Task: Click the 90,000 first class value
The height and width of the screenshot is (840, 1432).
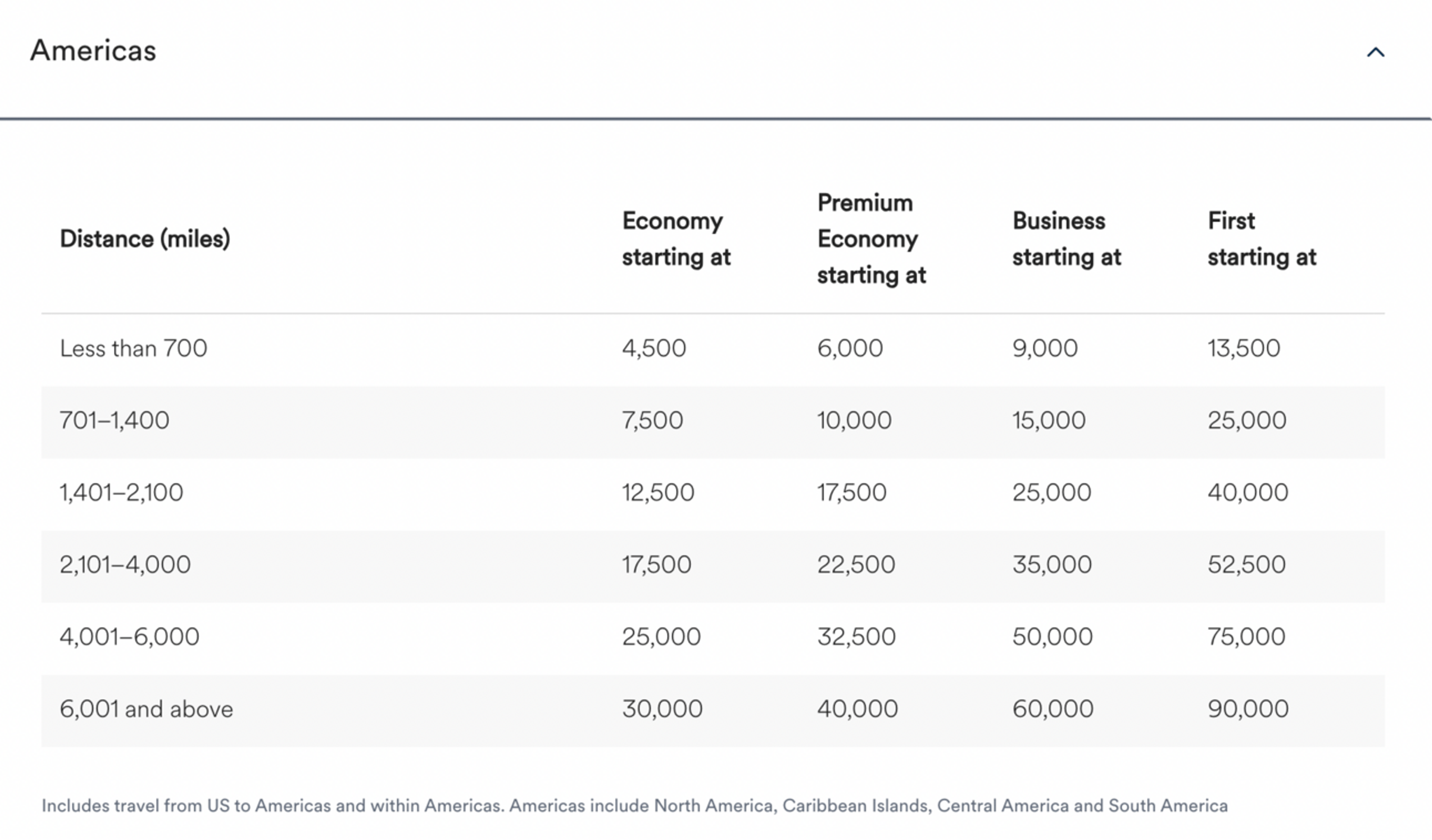Action: coord(1248,709)
